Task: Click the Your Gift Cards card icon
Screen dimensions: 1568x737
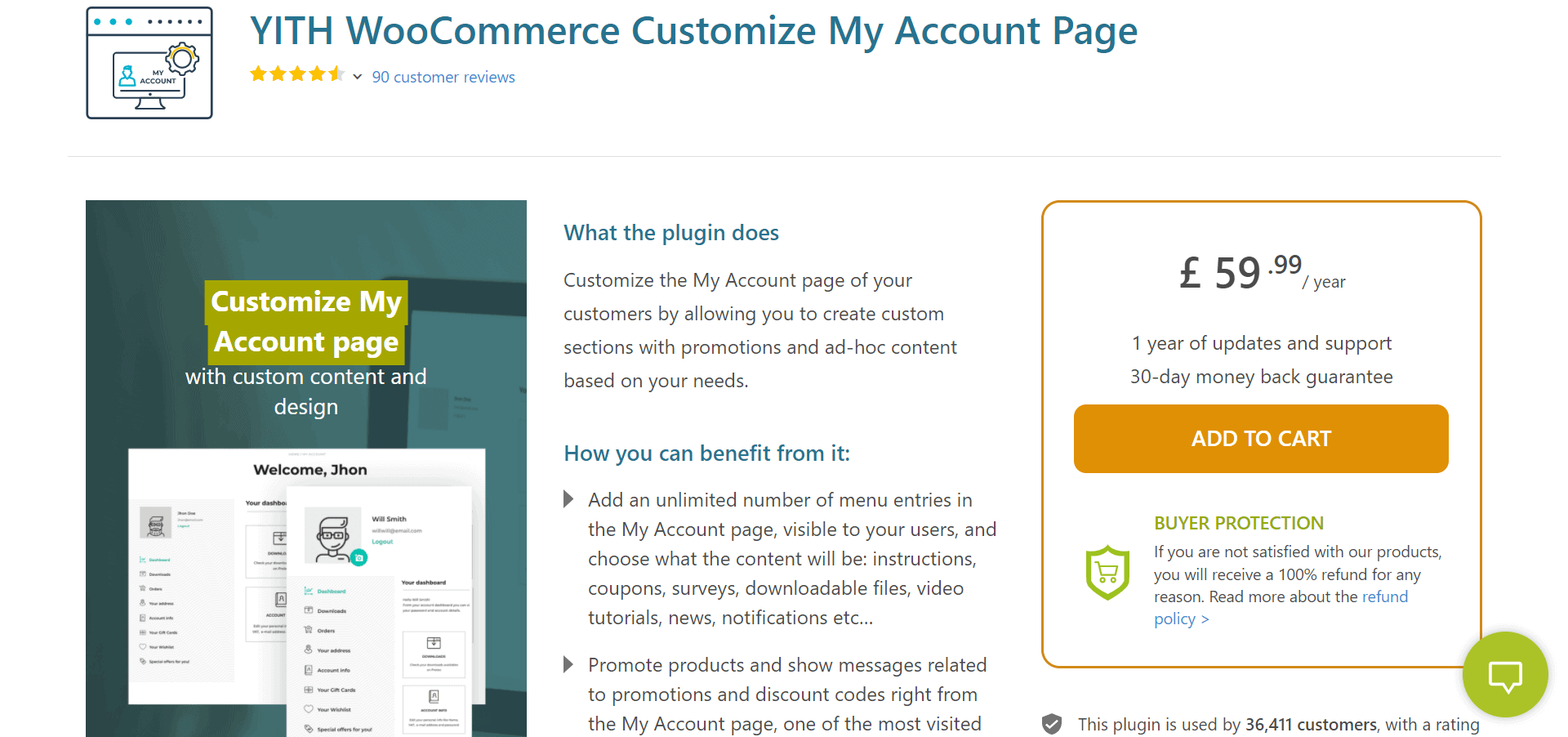Action: click(308, 690)
